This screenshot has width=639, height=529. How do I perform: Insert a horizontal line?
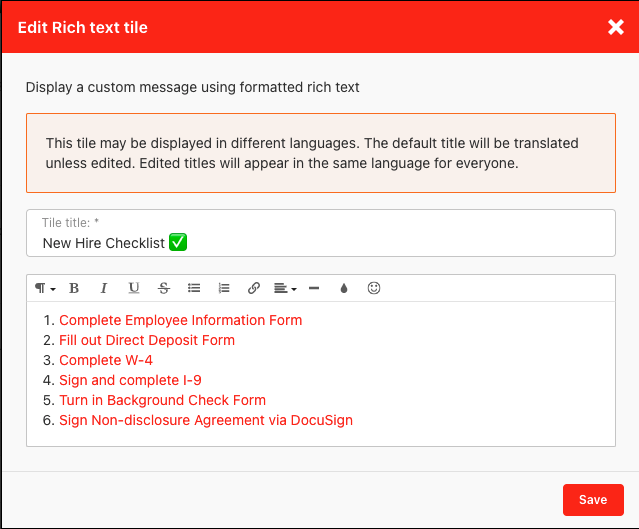pyautogui.click(x=314, y=288)
